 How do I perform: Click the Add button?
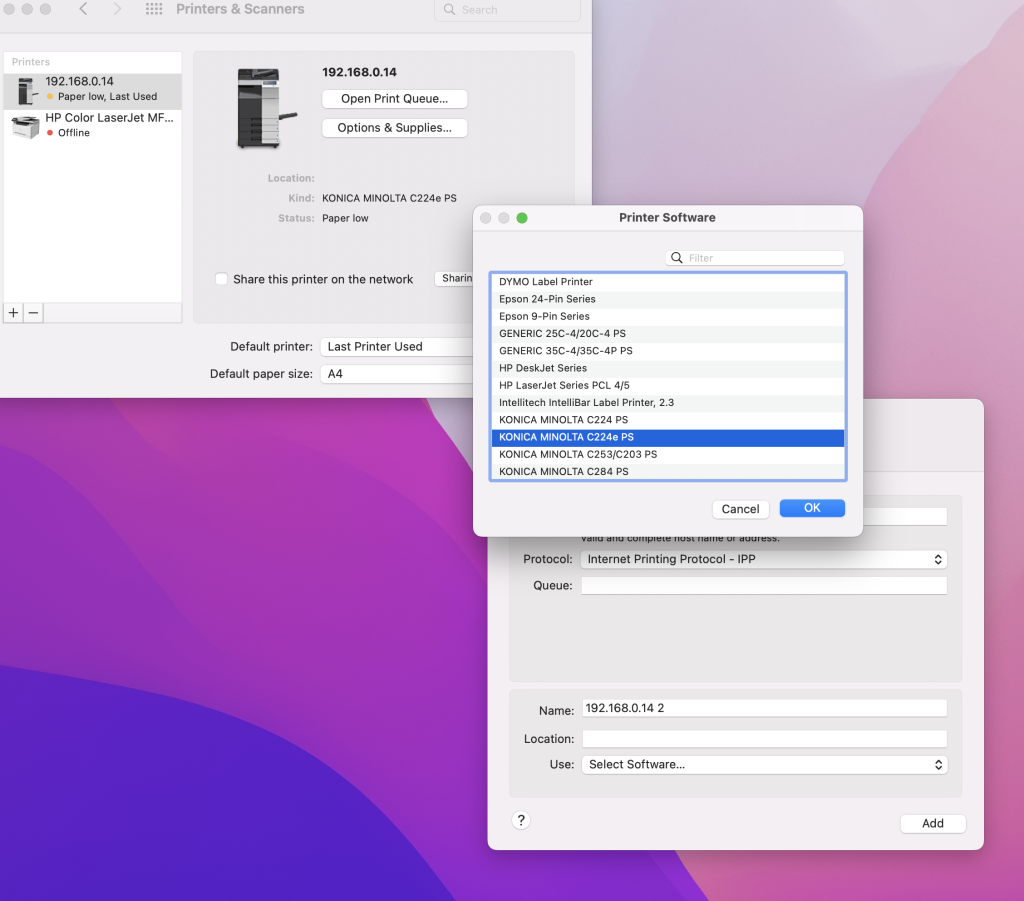point(933,824)
